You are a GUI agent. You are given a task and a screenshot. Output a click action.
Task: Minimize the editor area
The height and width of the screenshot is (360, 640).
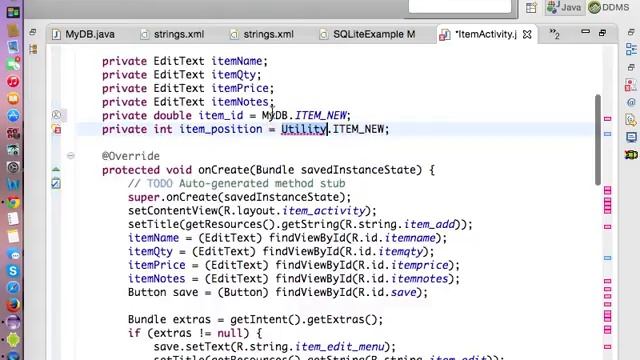coord(585,32)
